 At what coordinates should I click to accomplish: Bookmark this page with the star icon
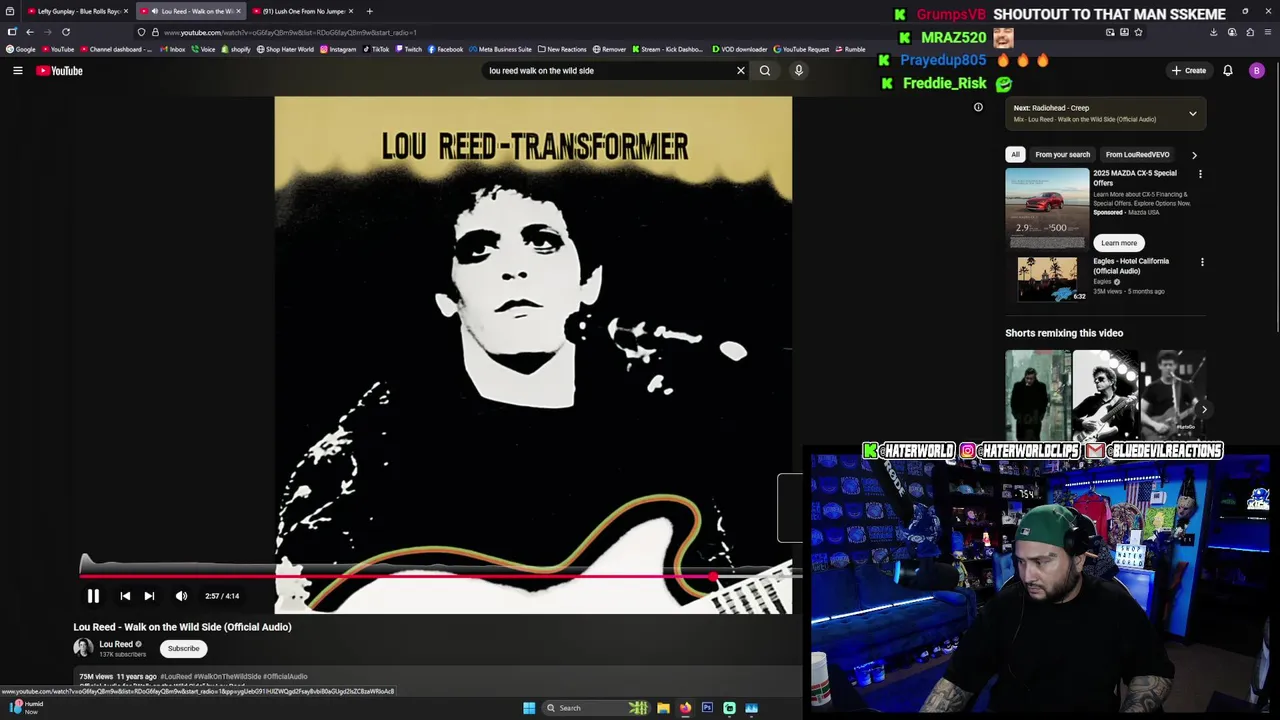coord(1138,32)
